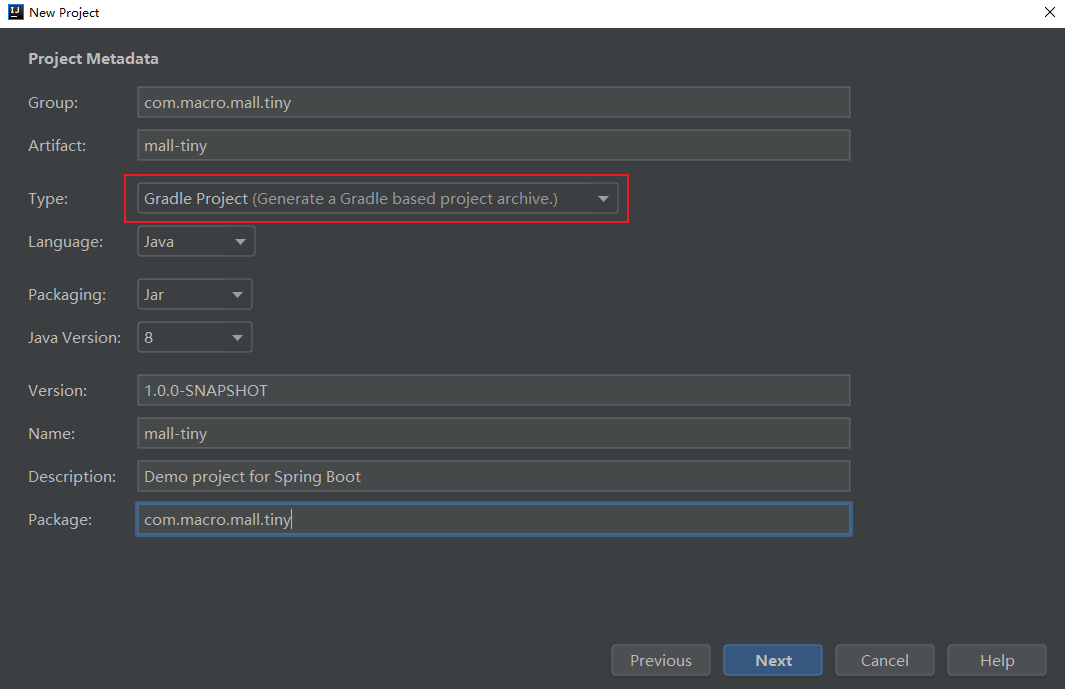This screenshot has height=689, width=1065.
Task: Click the Version field with 1.0.0-SNAPSHOT
Action: pyautogui.click(x=493, y=391)
